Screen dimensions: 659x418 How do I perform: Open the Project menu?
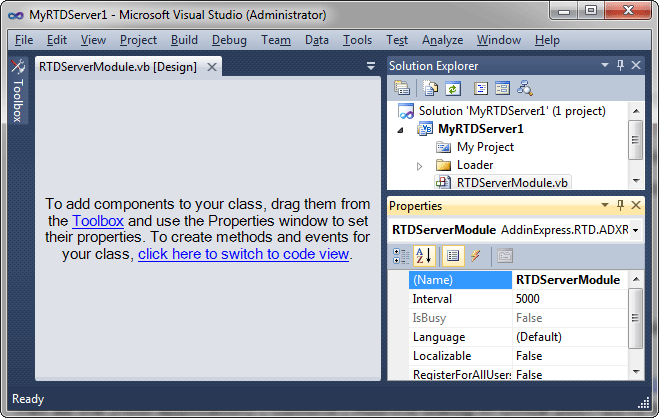(x=138, y=40)
